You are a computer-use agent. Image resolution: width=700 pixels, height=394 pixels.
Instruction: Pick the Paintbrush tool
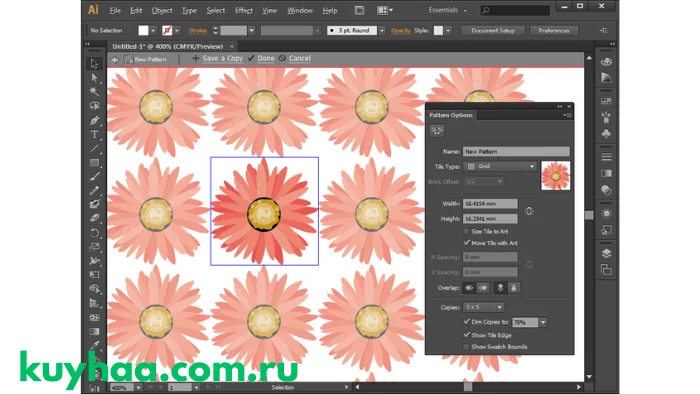pos(94,177)
